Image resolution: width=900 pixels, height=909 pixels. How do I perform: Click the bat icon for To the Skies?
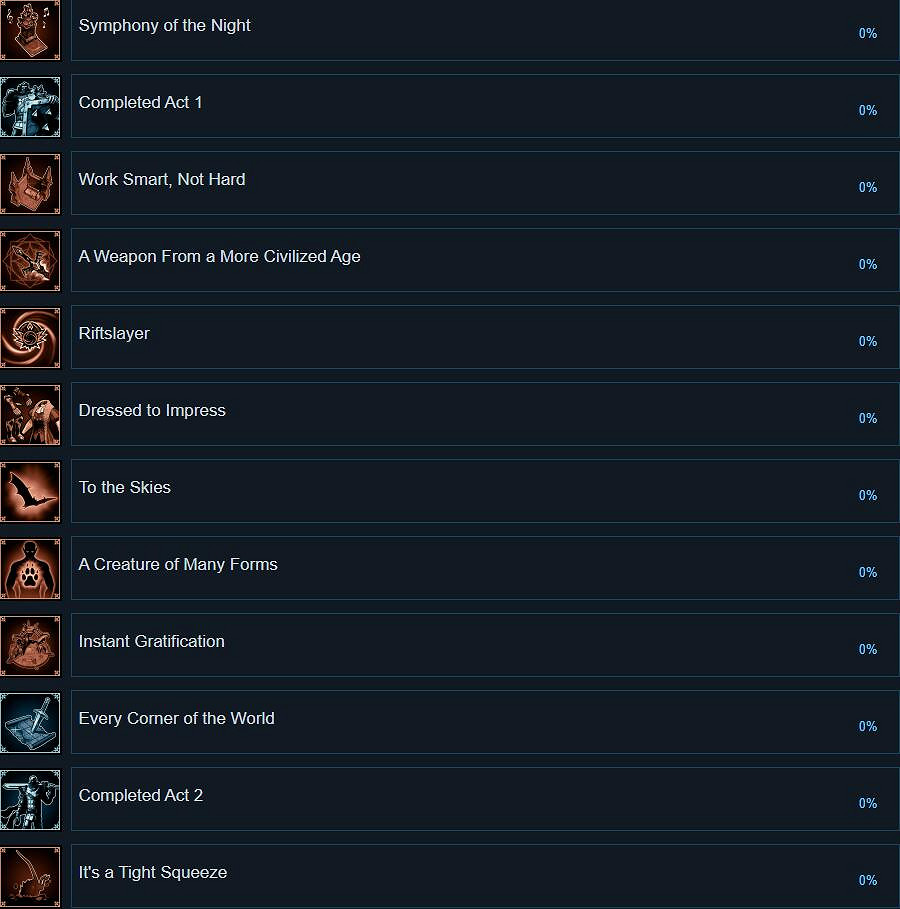30,491
